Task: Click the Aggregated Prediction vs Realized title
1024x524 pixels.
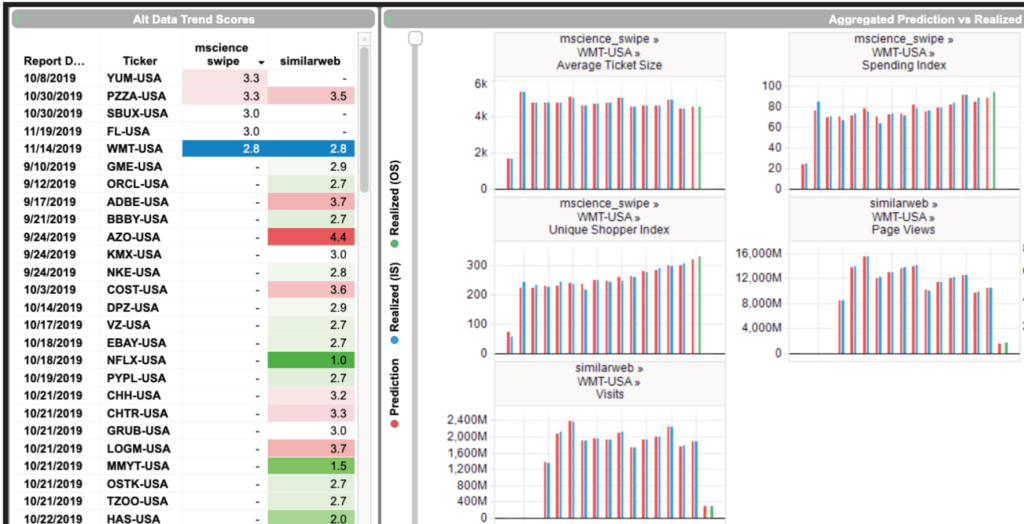Action: click(x=924, y=20)
